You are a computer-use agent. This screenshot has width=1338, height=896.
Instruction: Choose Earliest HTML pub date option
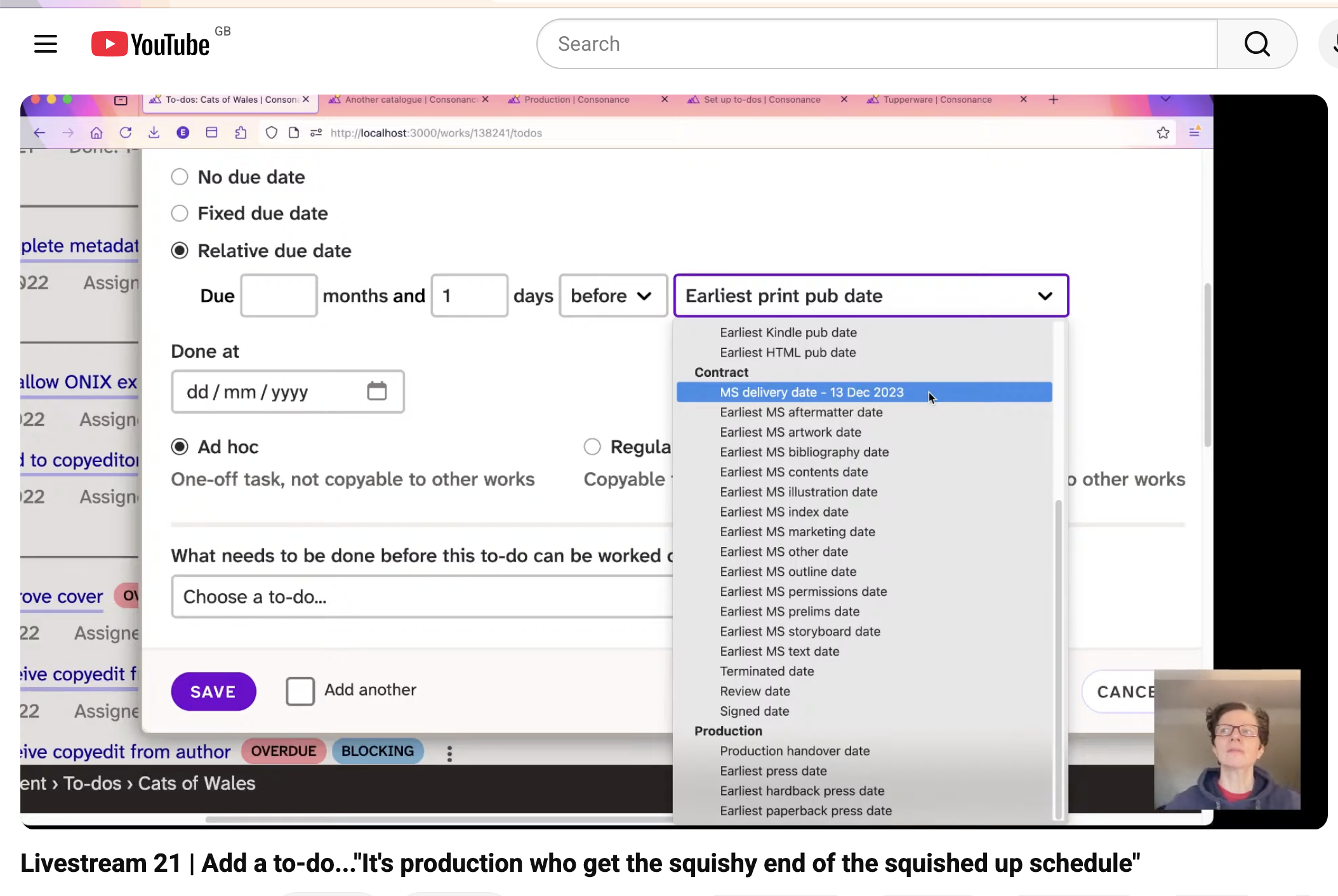pos(788,352)
